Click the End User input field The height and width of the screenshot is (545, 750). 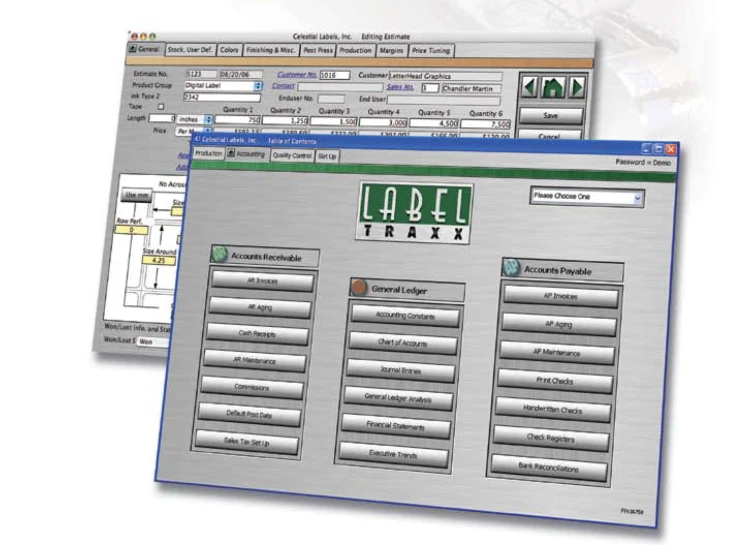(443, 100)
